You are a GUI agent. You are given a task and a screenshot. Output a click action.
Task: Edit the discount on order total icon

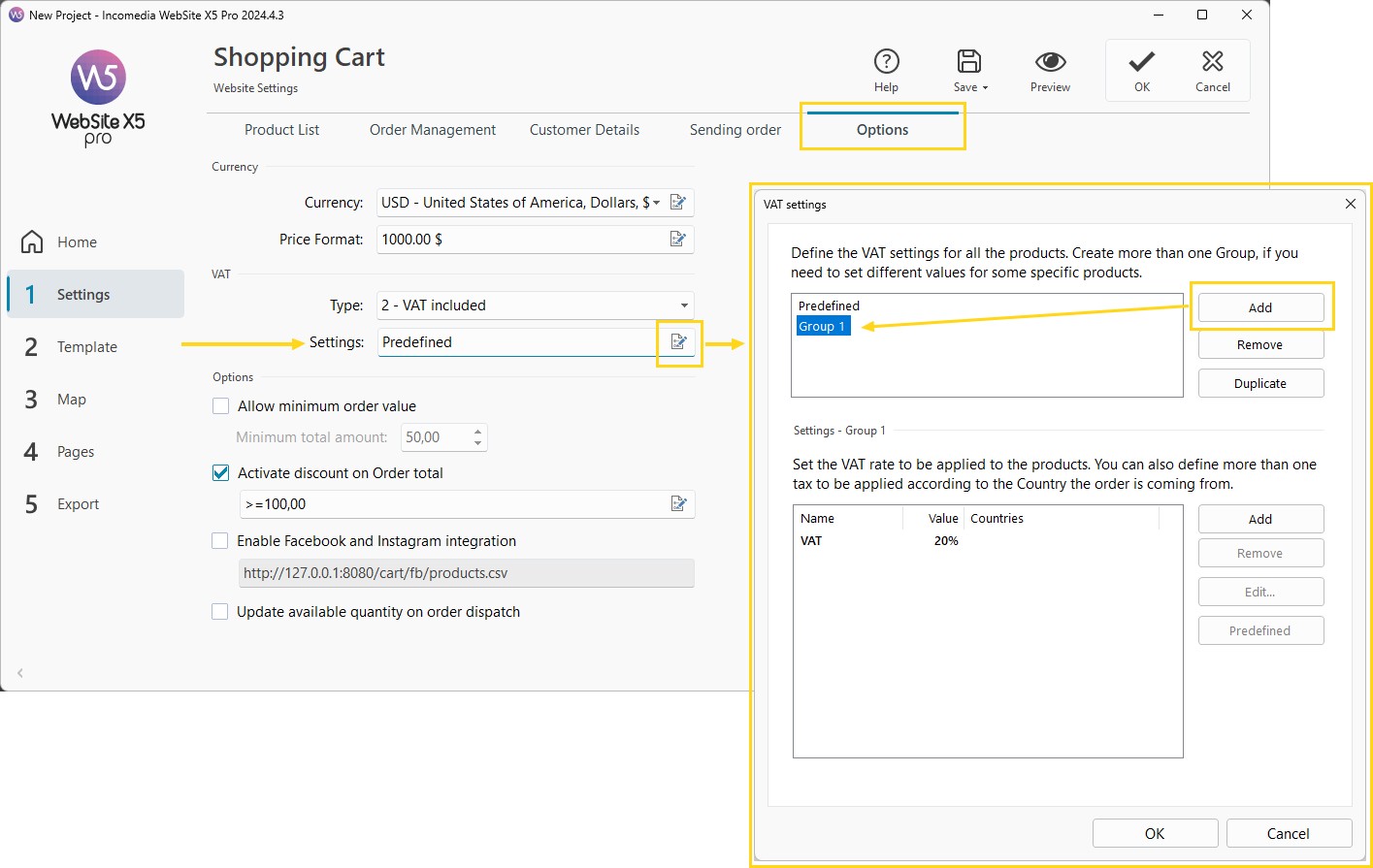click(679, 504)
